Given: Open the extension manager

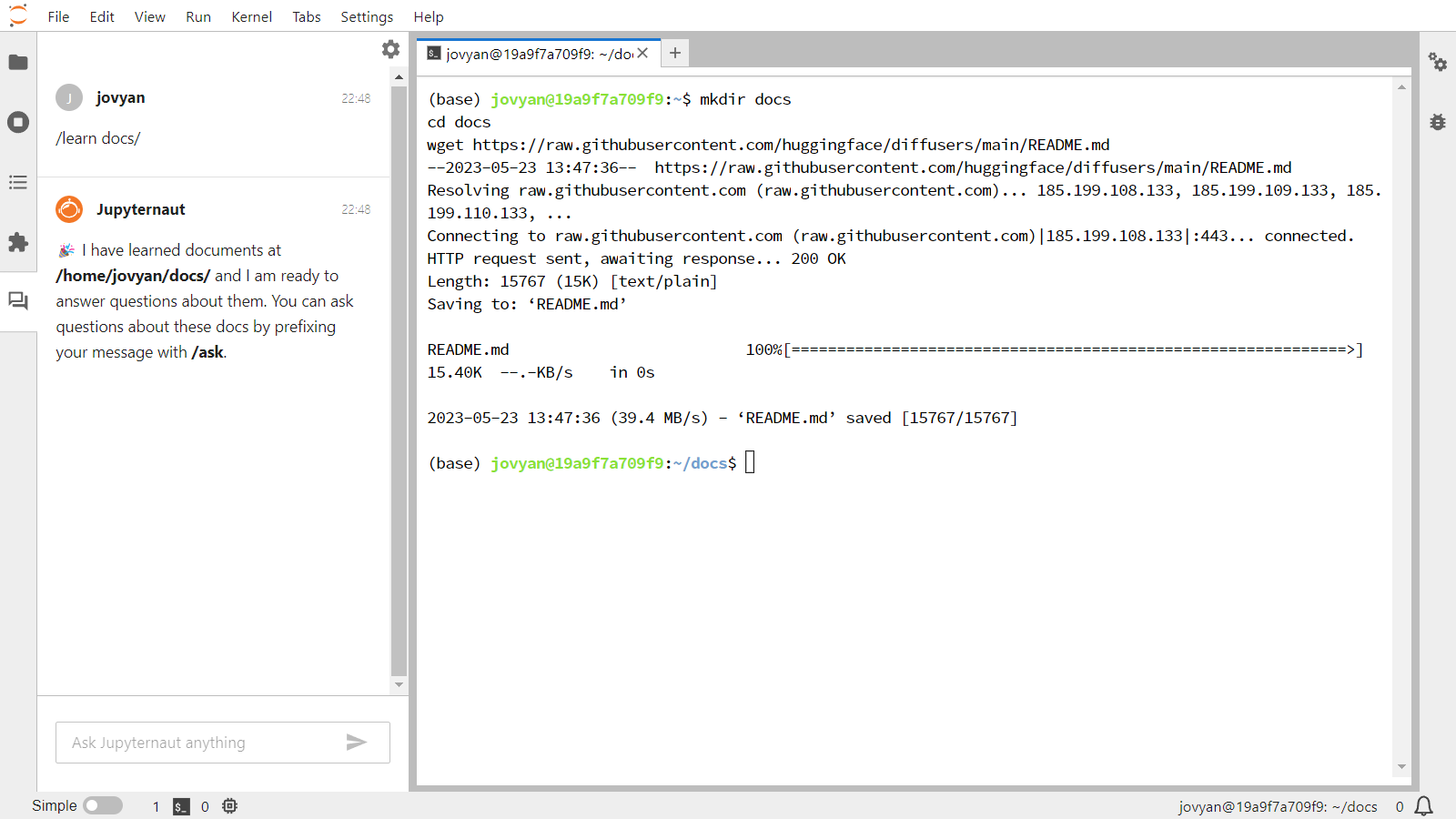Looking at the screenshot, I should [x=18, y=243].
